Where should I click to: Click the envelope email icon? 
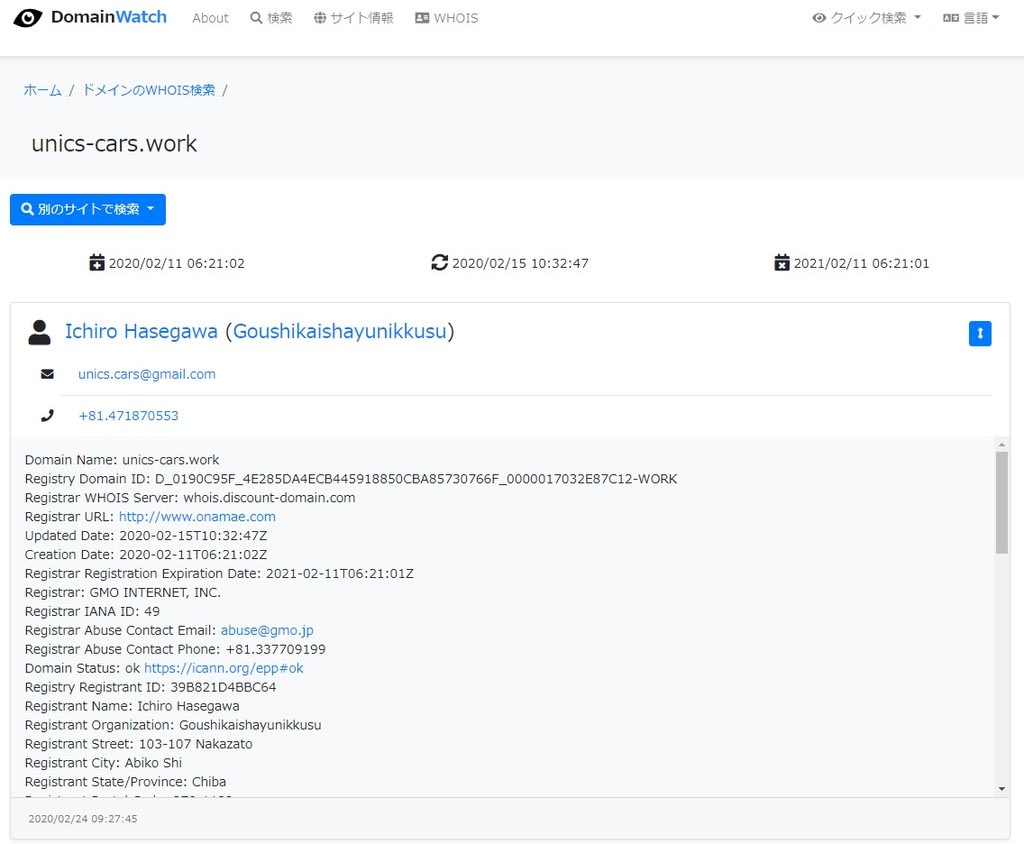(x=47, y=374)
